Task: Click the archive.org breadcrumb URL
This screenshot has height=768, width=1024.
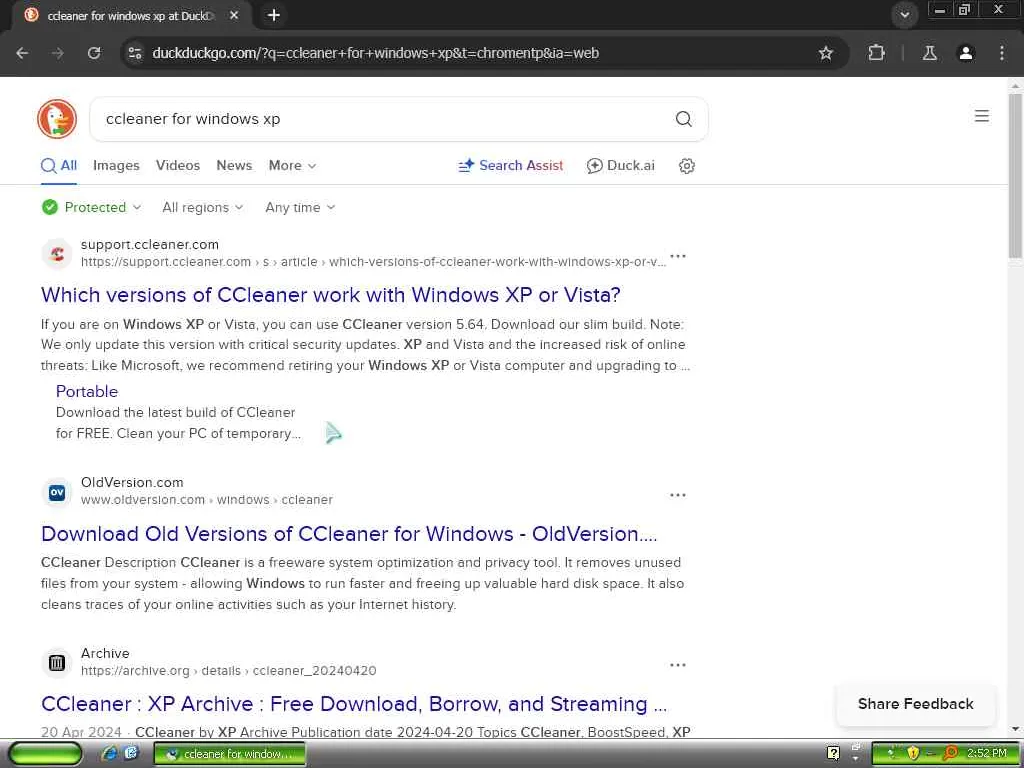Action: pyautogui.click(x=229, y=671)
